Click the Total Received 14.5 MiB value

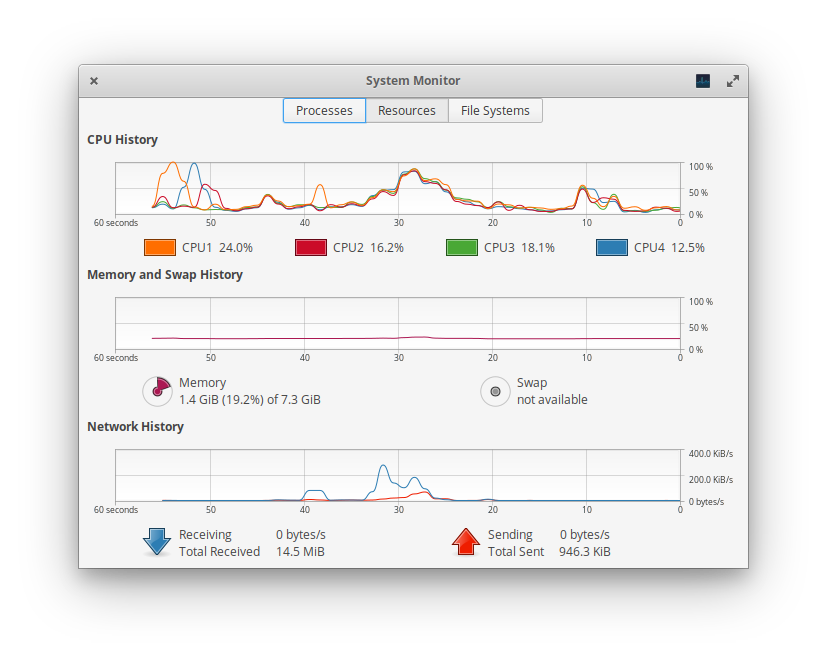[300, 551]
